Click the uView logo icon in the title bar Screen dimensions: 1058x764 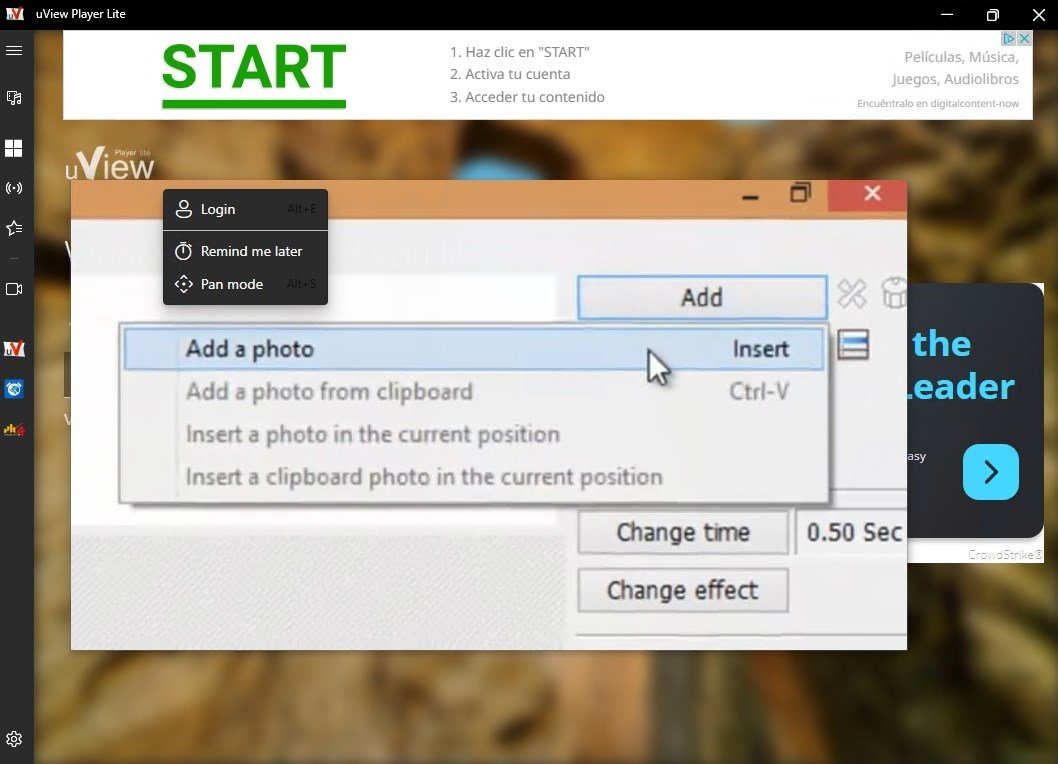(15, 13)
